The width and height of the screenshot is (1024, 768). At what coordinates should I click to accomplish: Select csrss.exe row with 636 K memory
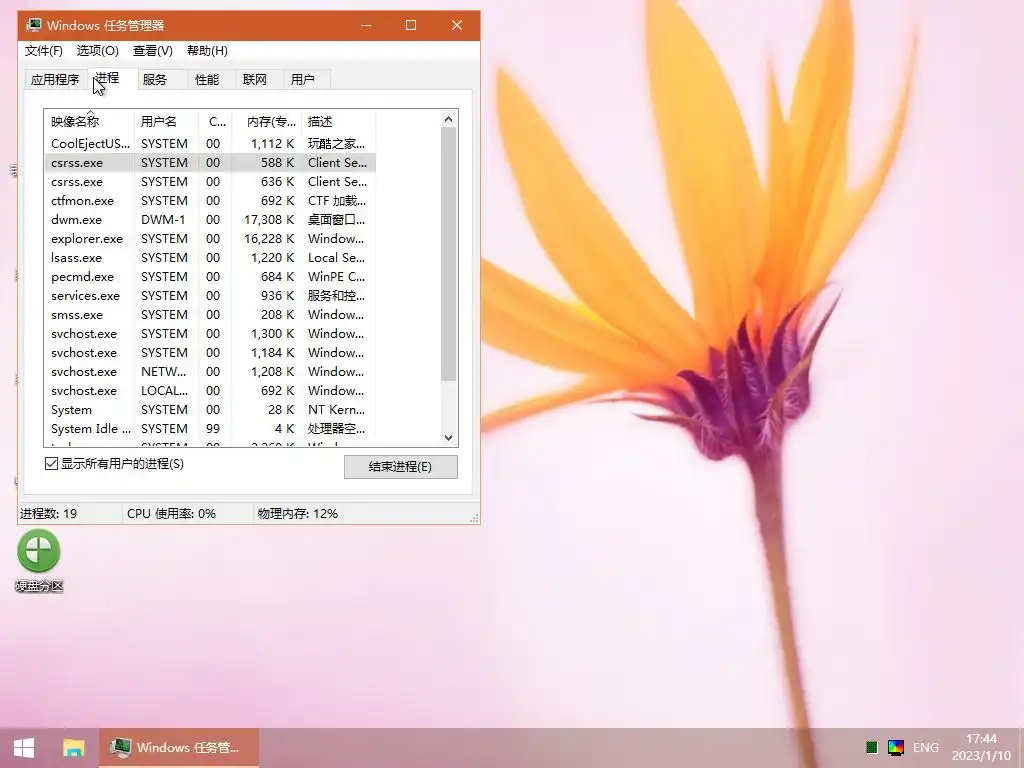[210, 182]
